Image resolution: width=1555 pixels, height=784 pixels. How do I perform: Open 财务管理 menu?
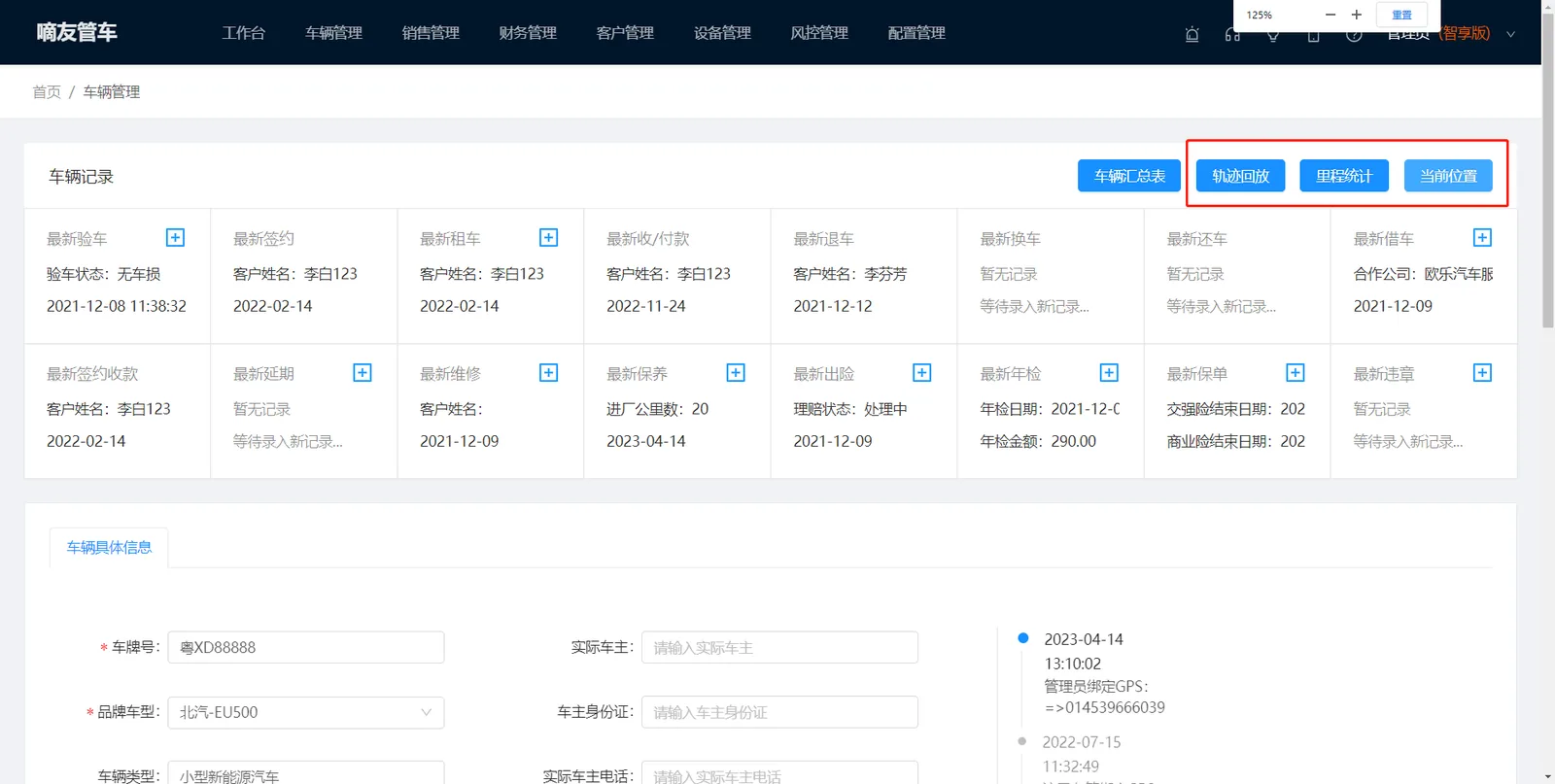(528, 33)
